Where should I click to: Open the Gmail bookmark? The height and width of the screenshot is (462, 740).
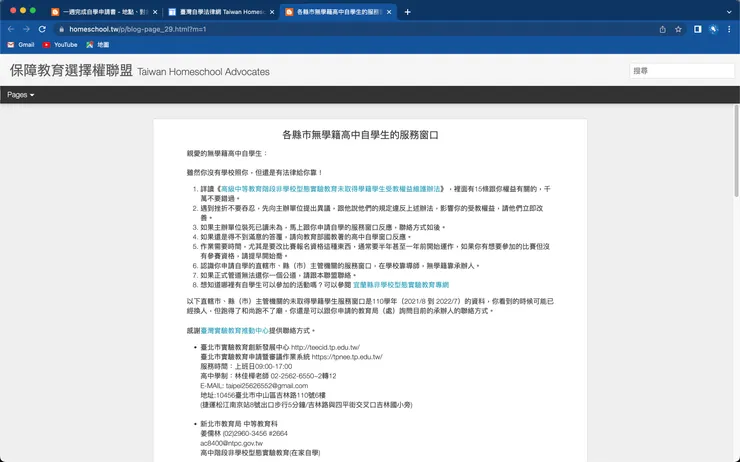click(x=21, y=45)
